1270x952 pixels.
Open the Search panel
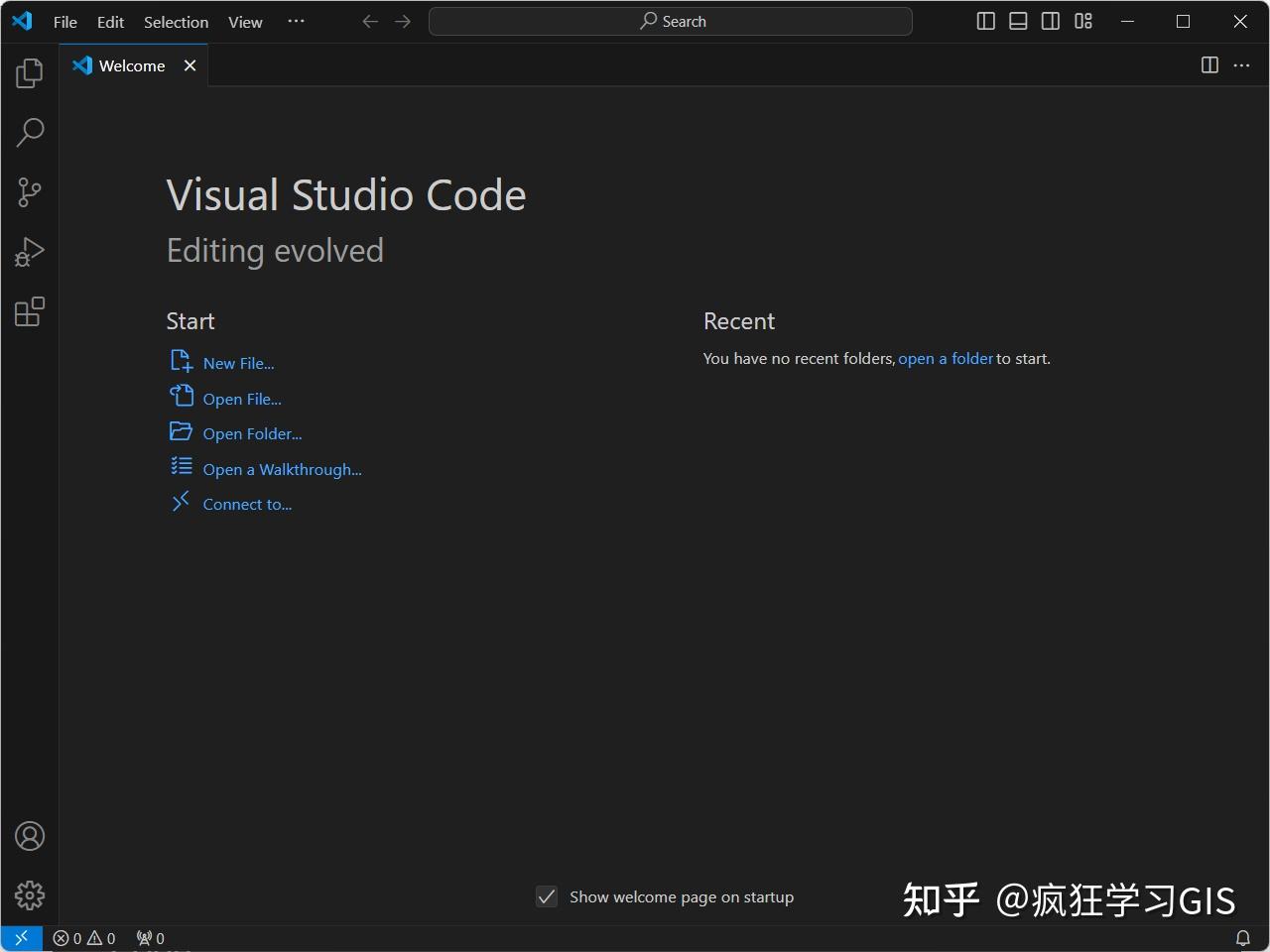[29, 132]
